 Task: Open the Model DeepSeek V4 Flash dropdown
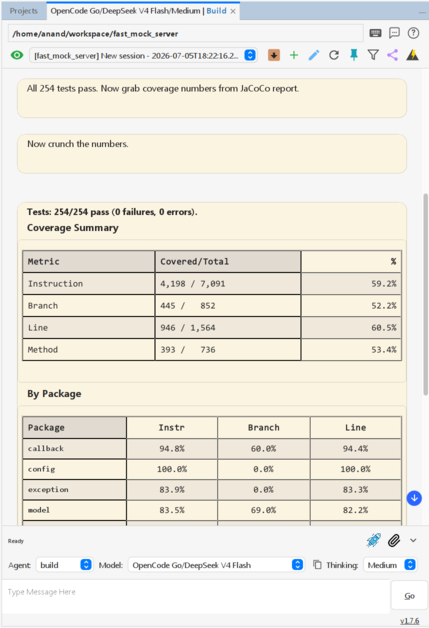216,565
